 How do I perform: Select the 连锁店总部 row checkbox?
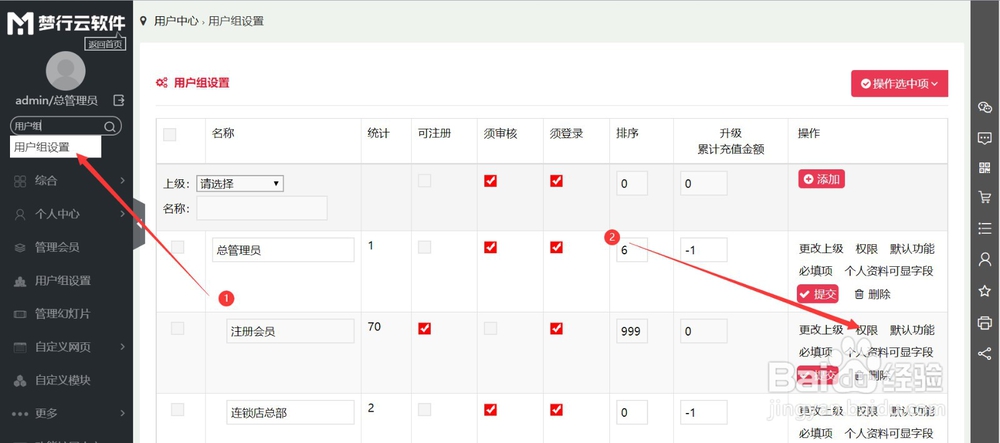point(178,409)
